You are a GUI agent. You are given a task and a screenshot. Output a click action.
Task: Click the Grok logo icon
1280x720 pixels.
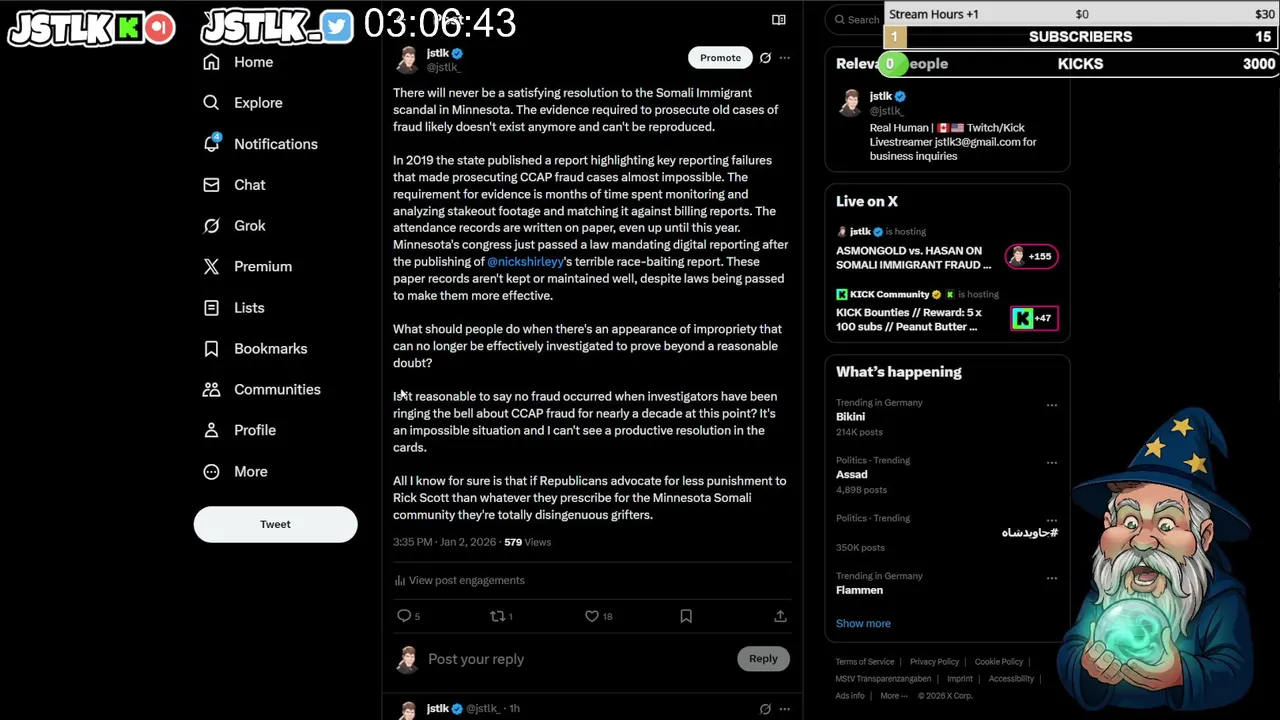[211, 226]
